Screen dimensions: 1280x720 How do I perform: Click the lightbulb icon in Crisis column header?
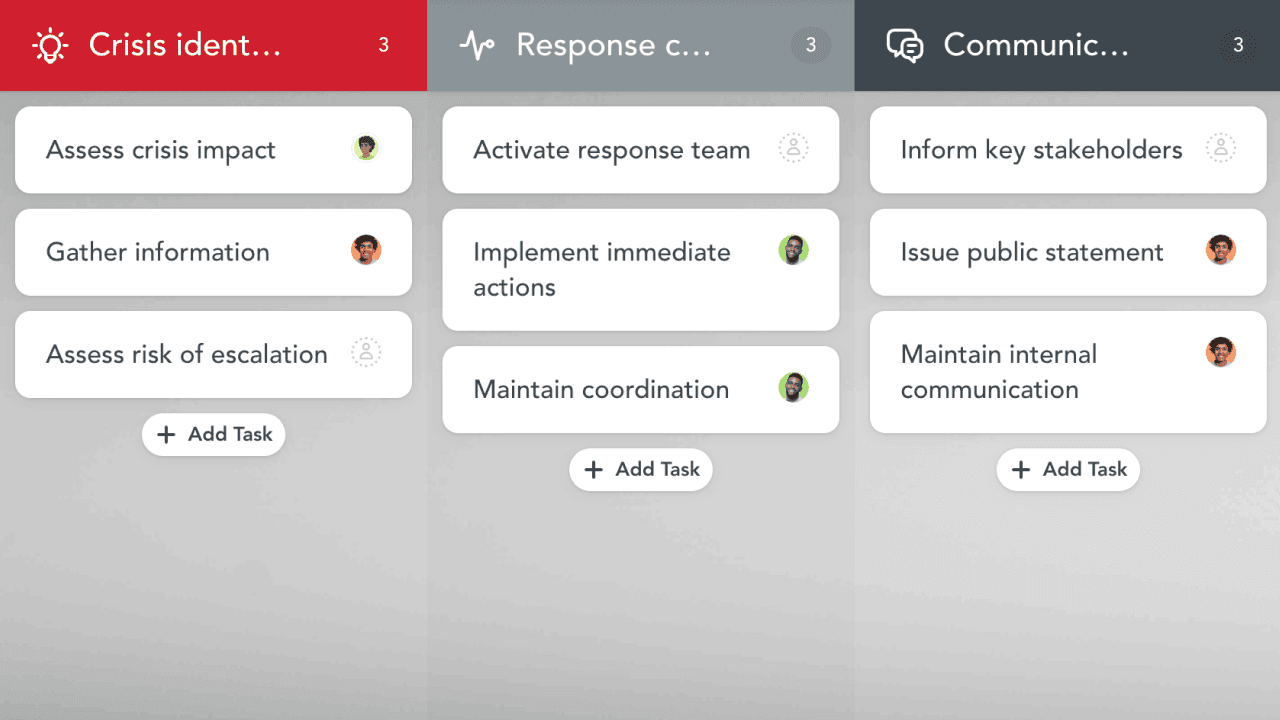coord(49,45)
